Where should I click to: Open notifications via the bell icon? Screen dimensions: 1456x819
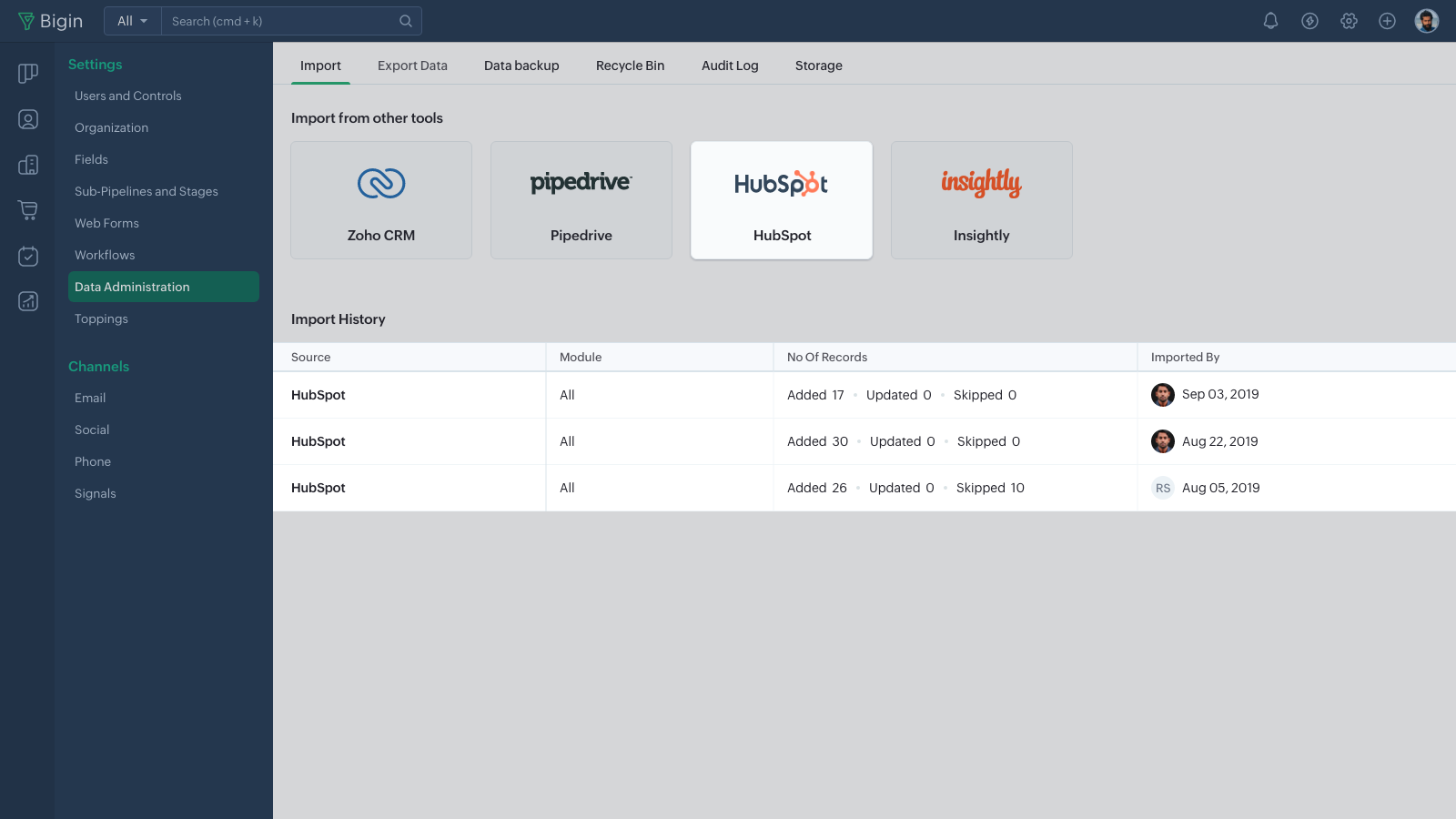click(1271, 20)
